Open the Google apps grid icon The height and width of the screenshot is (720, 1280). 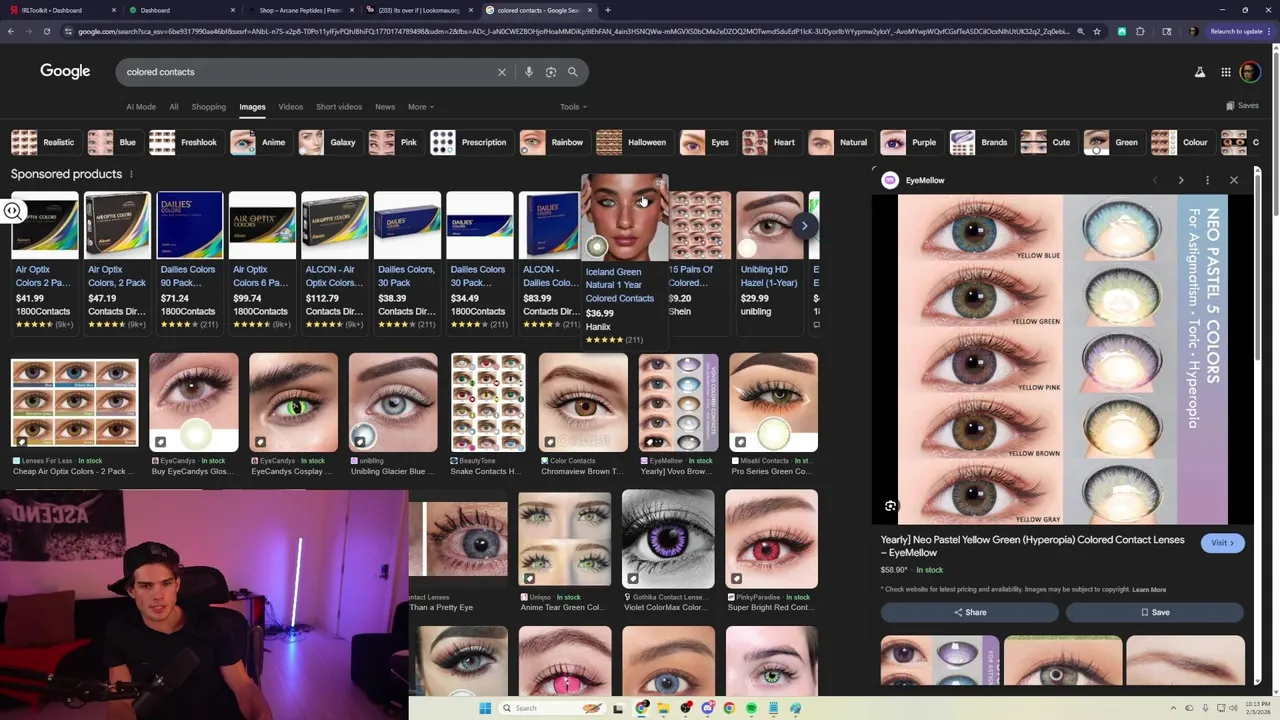[x=1226, y=72]
